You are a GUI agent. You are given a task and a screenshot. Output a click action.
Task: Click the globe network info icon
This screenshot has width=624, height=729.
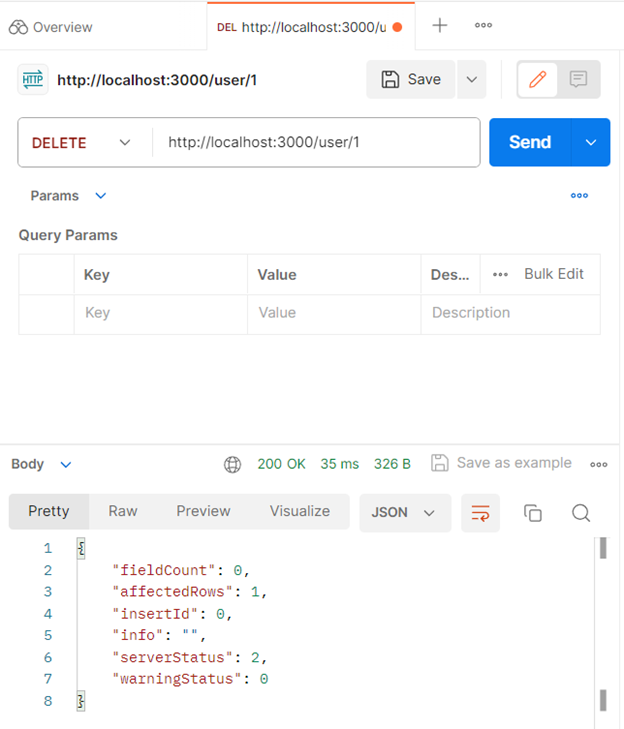[233, 464]
